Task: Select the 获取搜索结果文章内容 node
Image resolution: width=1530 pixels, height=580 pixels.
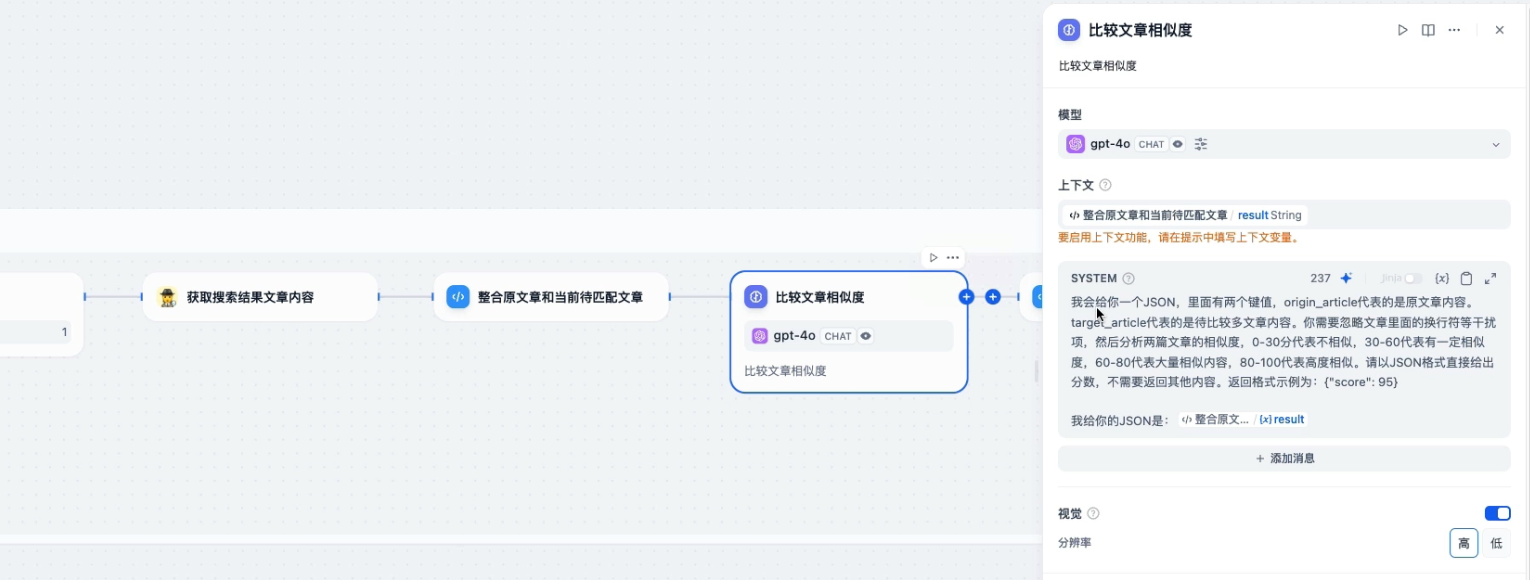Action: point(260,297)
